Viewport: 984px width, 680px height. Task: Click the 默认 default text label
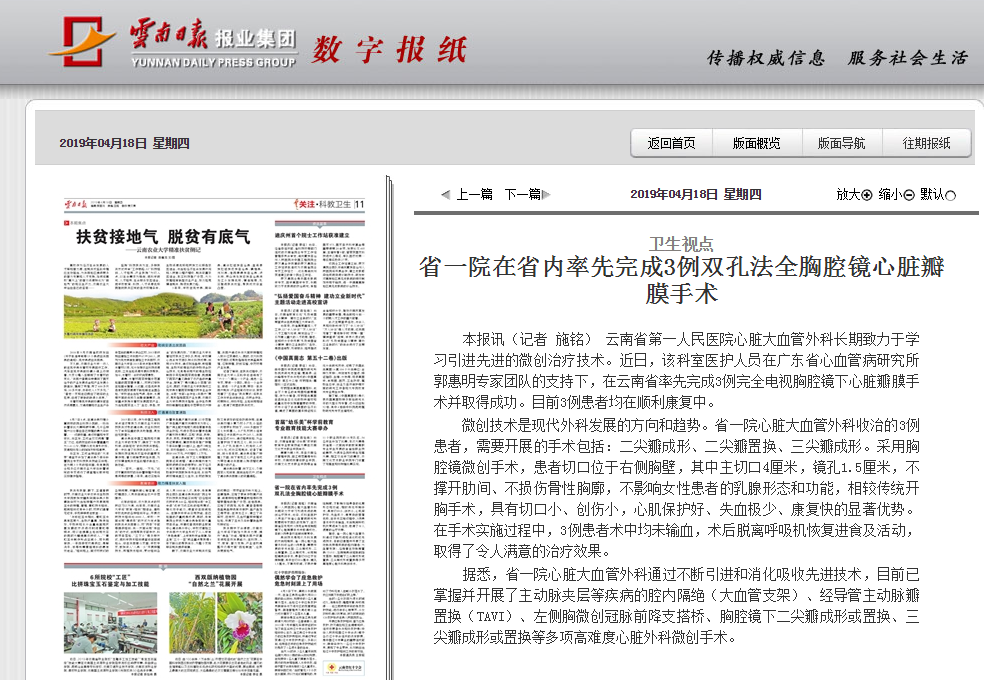tap(932, 194)
